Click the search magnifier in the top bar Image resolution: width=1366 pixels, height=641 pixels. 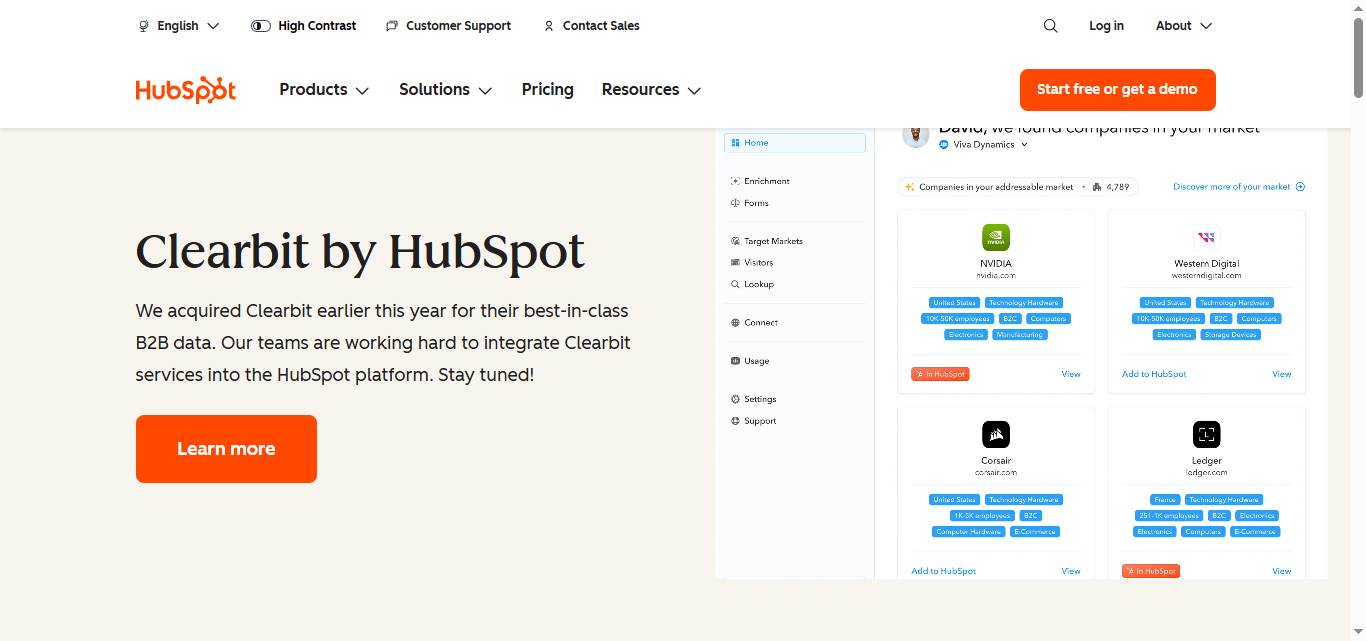coord(1050,26)
